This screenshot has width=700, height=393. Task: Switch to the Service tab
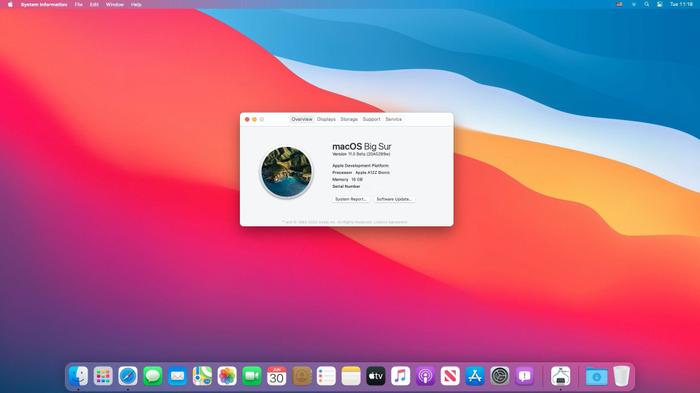click(x=393, y=119)
